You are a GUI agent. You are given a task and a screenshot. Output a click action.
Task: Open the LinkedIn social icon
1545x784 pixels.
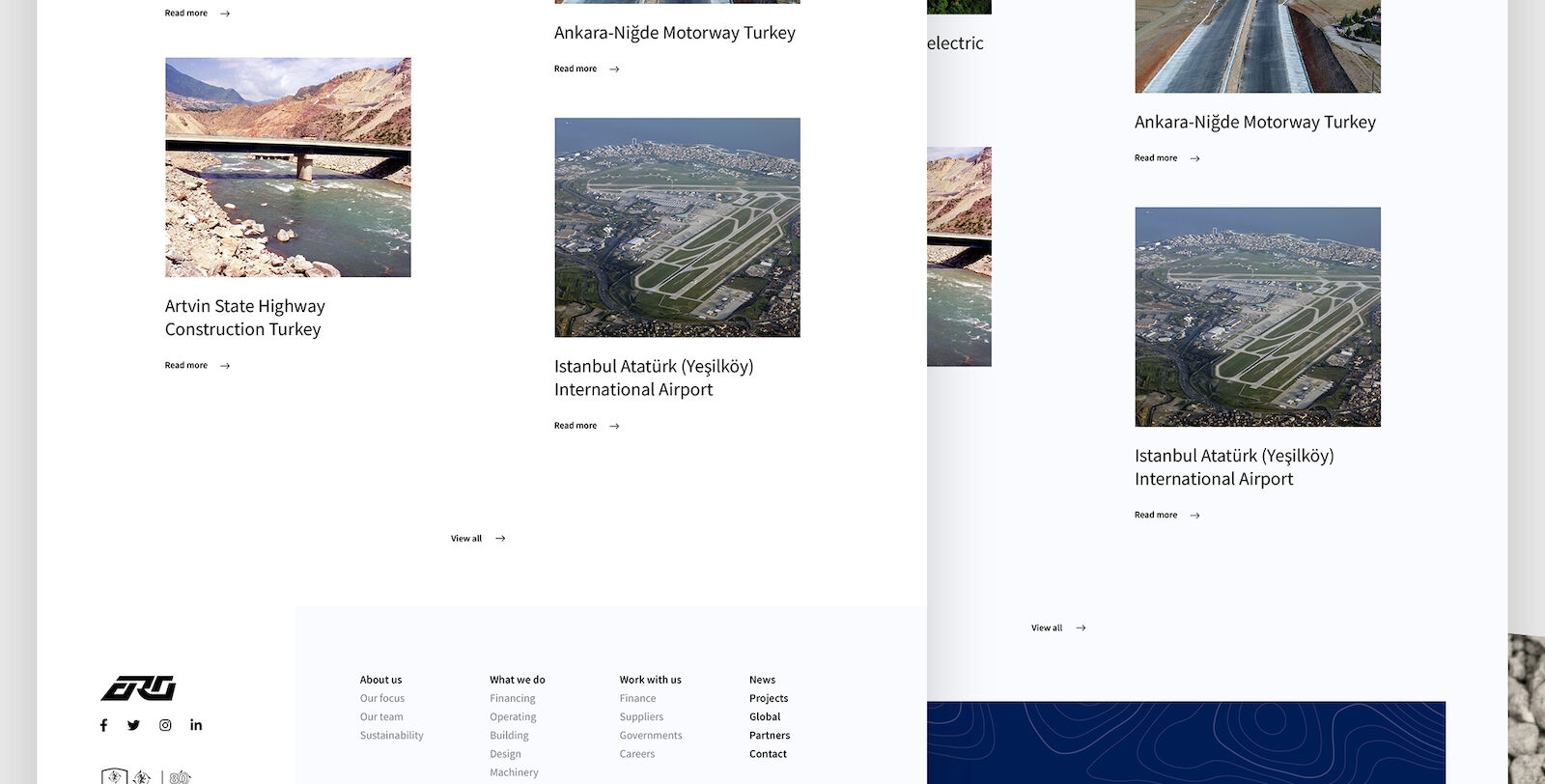click(196, 725)
